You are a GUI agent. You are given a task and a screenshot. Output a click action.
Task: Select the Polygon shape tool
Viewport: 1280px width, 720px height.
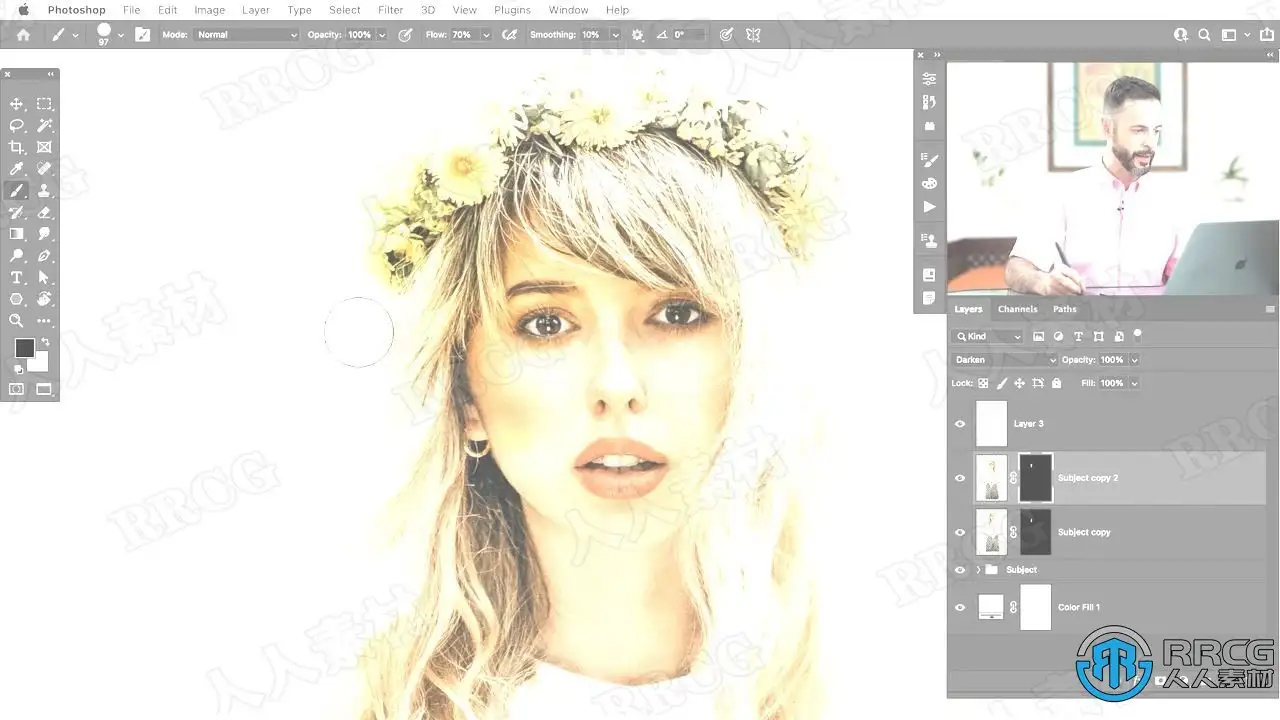pyautogui.click(x=17, y=300)
